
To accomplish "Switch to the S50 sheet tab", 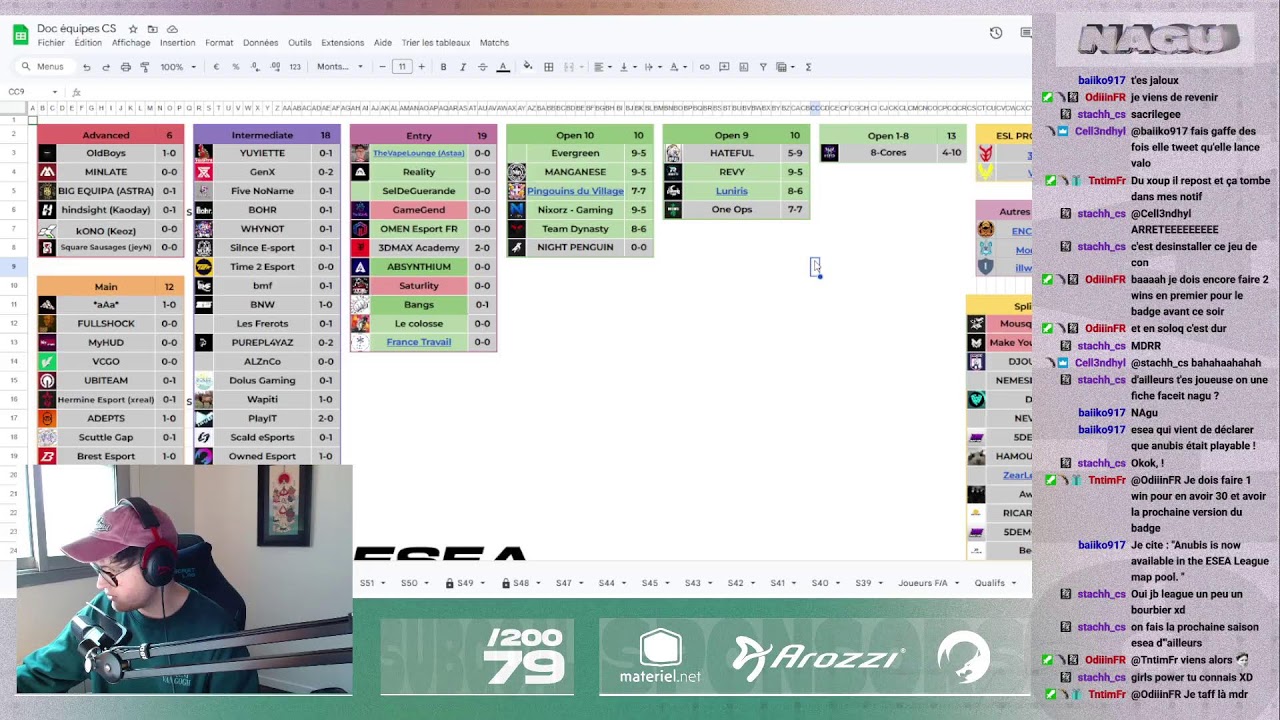I will 409,583.
